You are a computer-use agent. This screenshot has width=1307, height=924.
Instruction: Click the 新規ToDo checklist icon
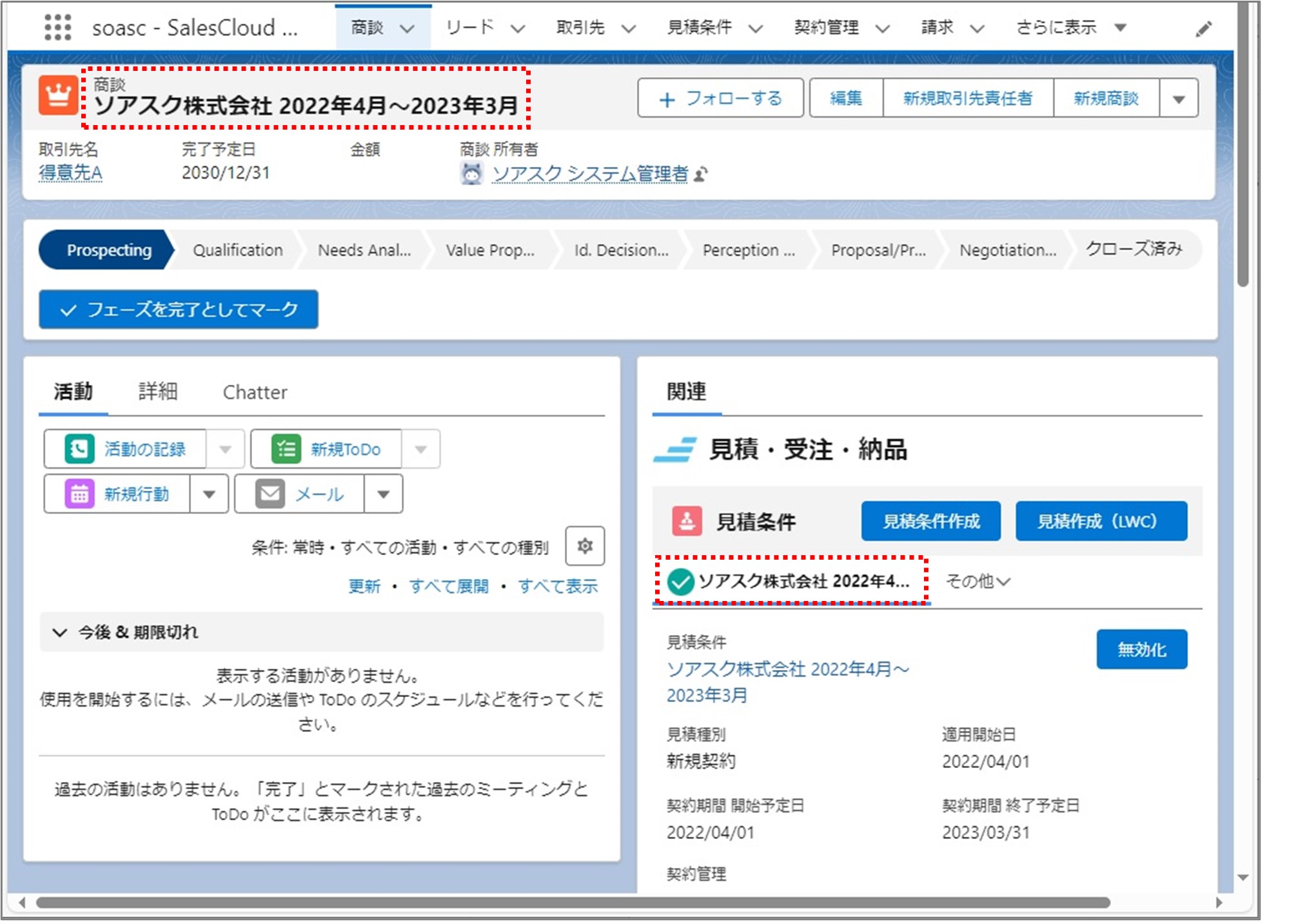pyautogui.click(x=286, y=449)
